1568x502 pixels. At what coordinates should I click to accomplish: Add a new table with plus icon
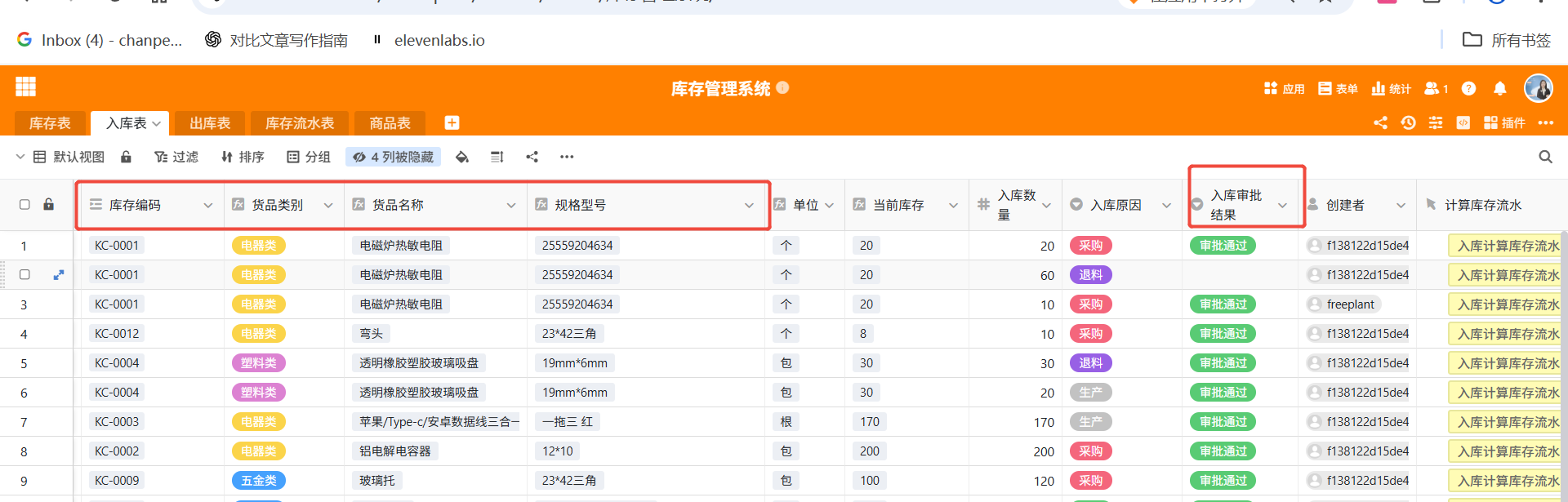pyautogui.click(x=452, y=122)
